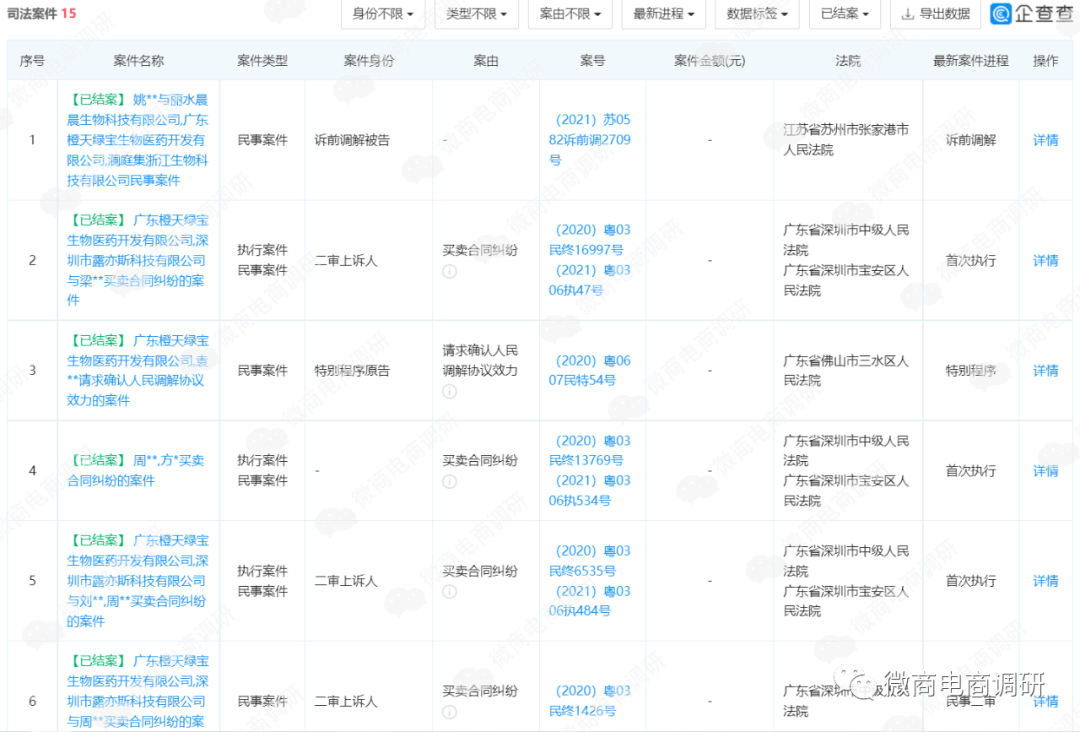Open the 数据标签 dropdown
The image size is (1080, 732).
757,15
